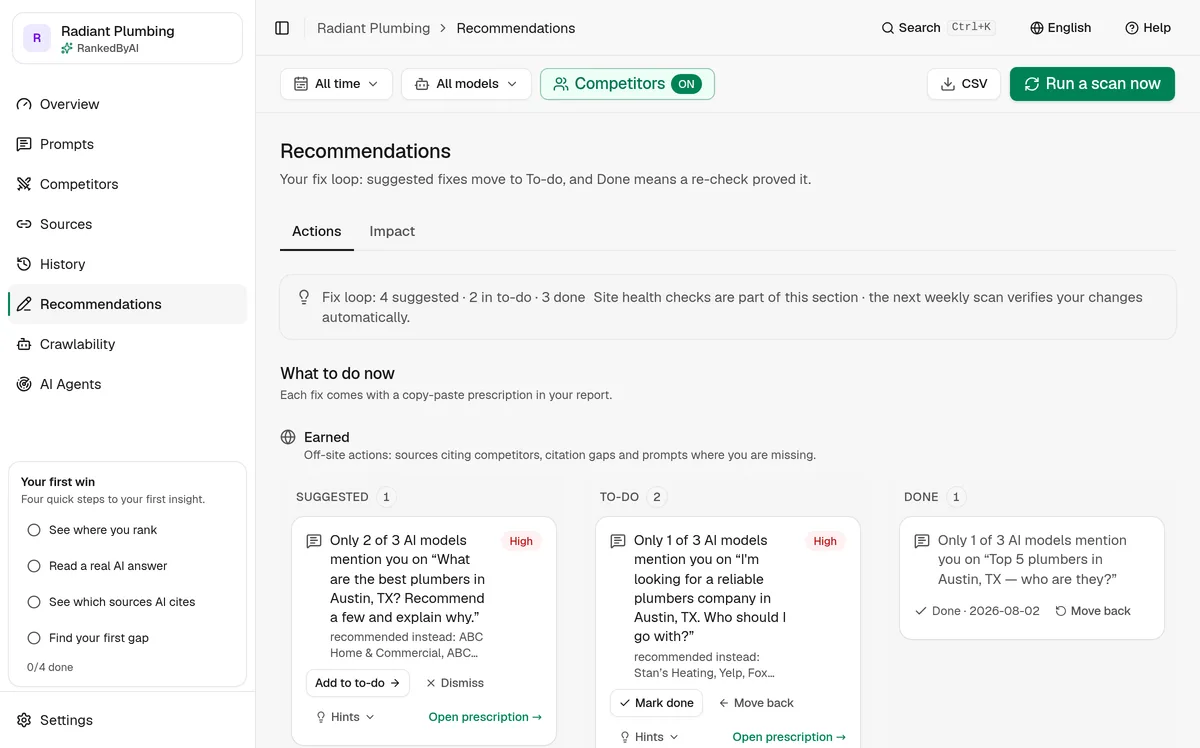Expand Hints on the Suggested card
This screenshot has height=748, width=1200.
pyautogui.click(x=345, y=717)
